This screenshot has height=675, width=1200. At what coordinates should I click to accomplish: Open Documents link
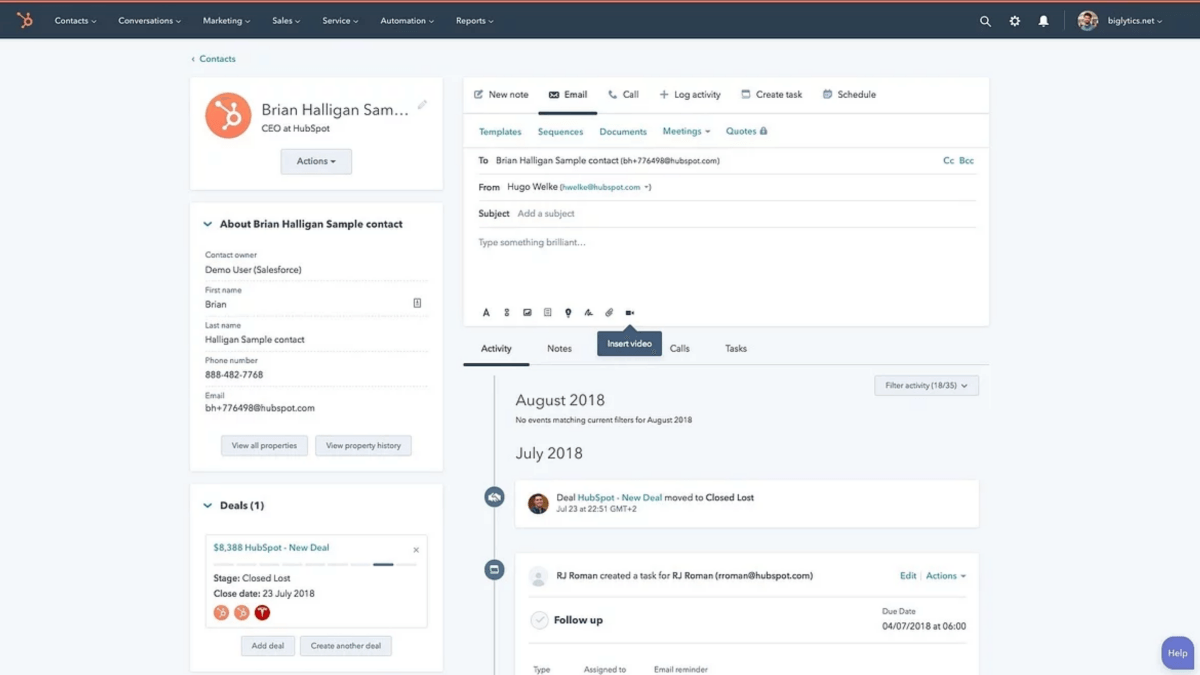pos(623,132)
